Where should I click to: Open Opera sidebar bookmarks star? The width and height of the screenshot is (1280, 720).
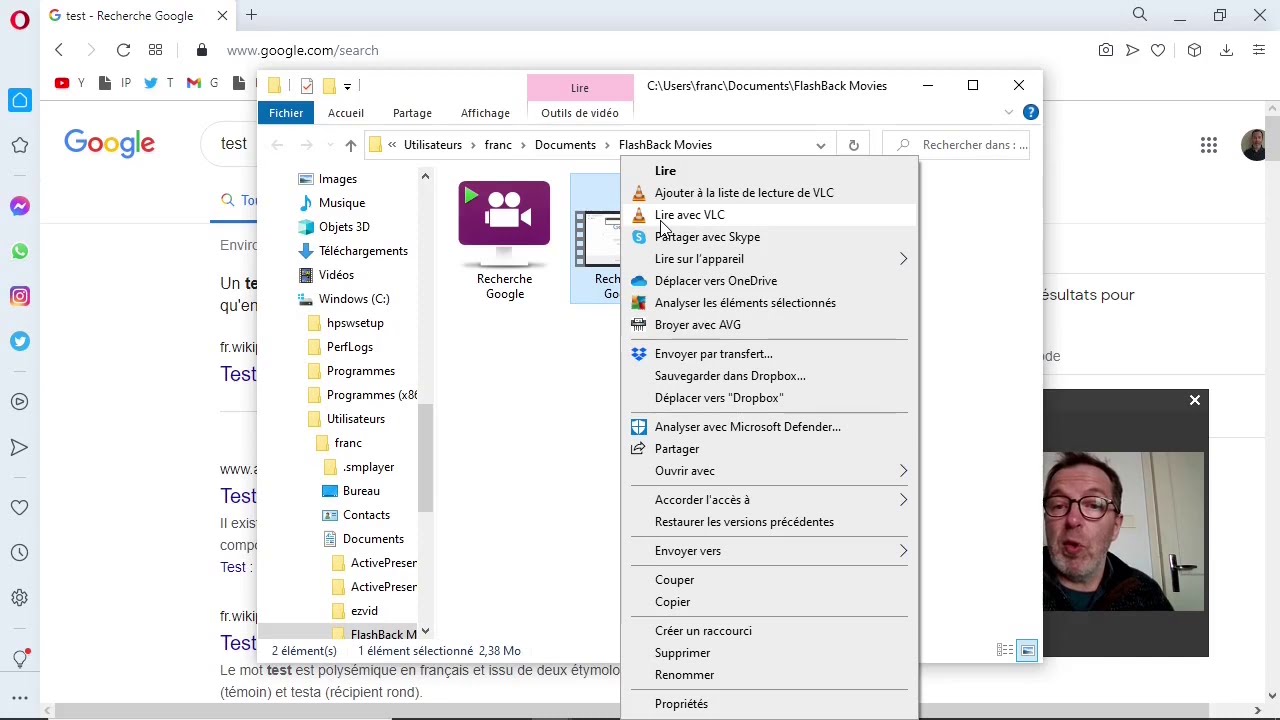[x=20, y=145]
